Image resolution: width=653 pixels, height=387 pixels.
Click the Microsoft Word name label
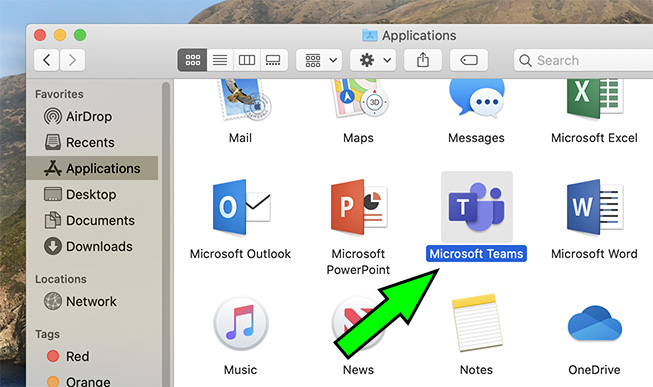point(594,254)
